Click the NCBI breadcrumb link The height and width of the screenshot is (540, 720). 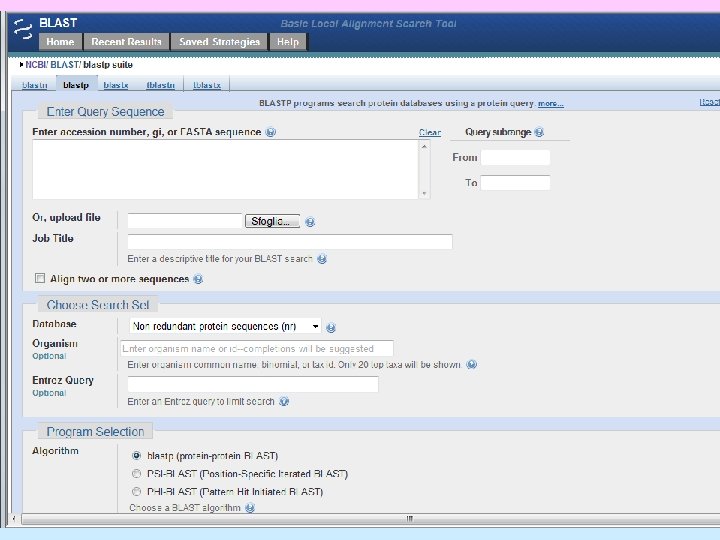(x=36, y=65)
